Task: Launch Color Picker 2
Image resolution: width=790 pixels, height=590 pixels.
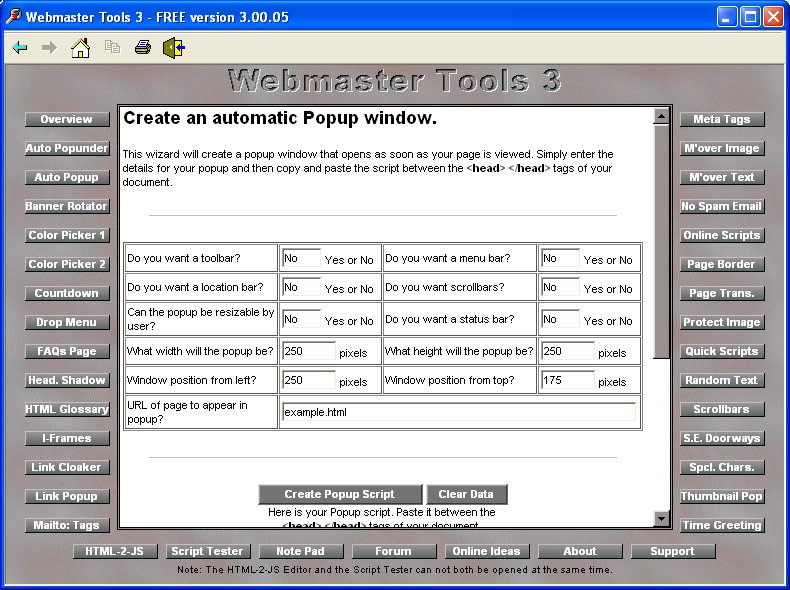Action: tap(67, 264)
